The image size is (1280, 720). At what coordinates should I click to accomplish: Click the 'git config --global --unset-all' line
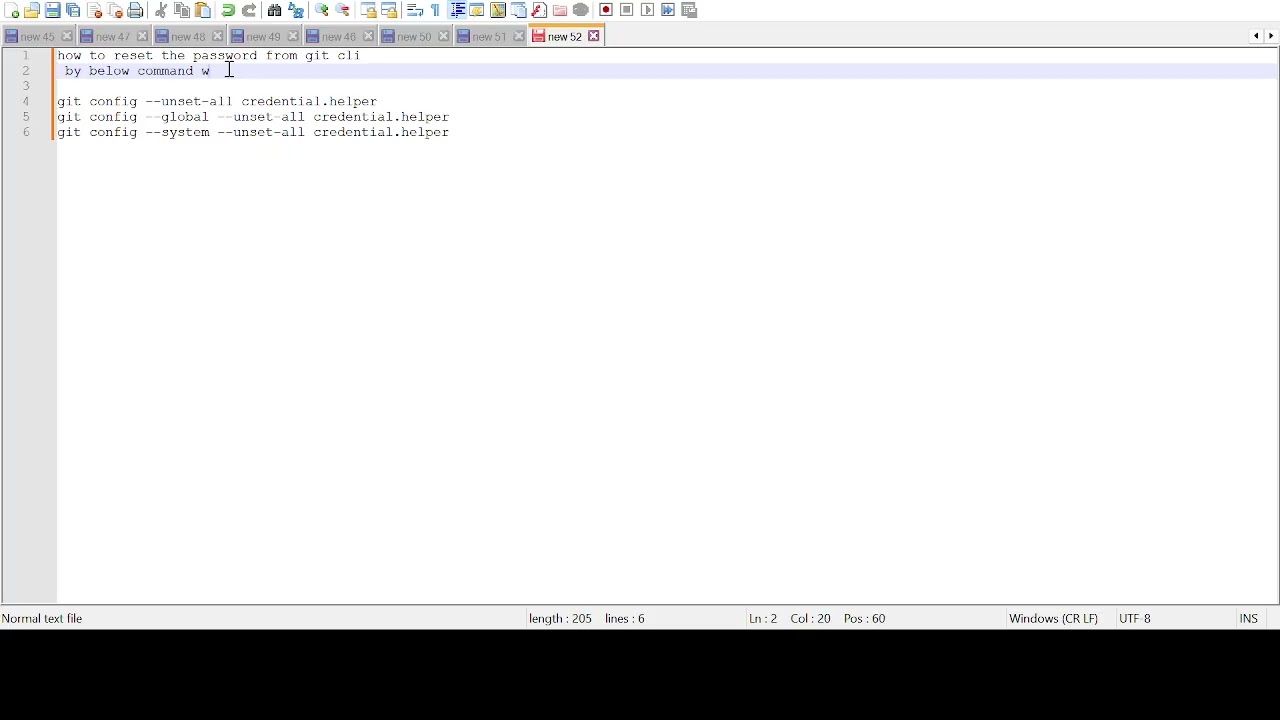253,117
